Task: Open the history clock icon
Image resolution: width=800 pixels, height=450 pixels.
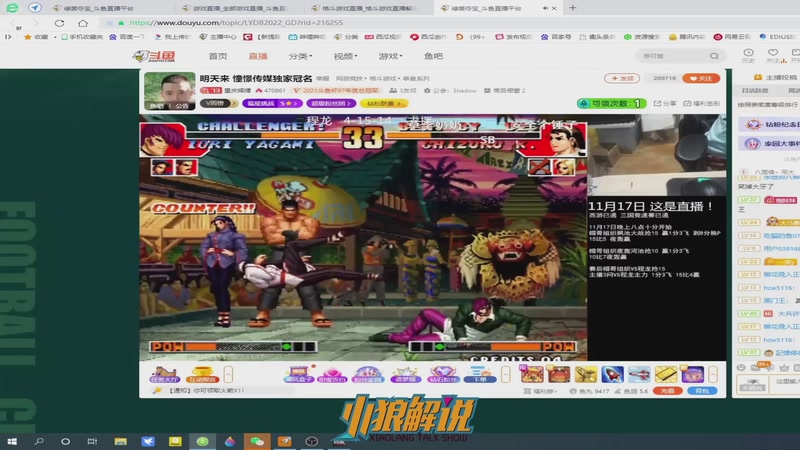Action: [748, 53]
